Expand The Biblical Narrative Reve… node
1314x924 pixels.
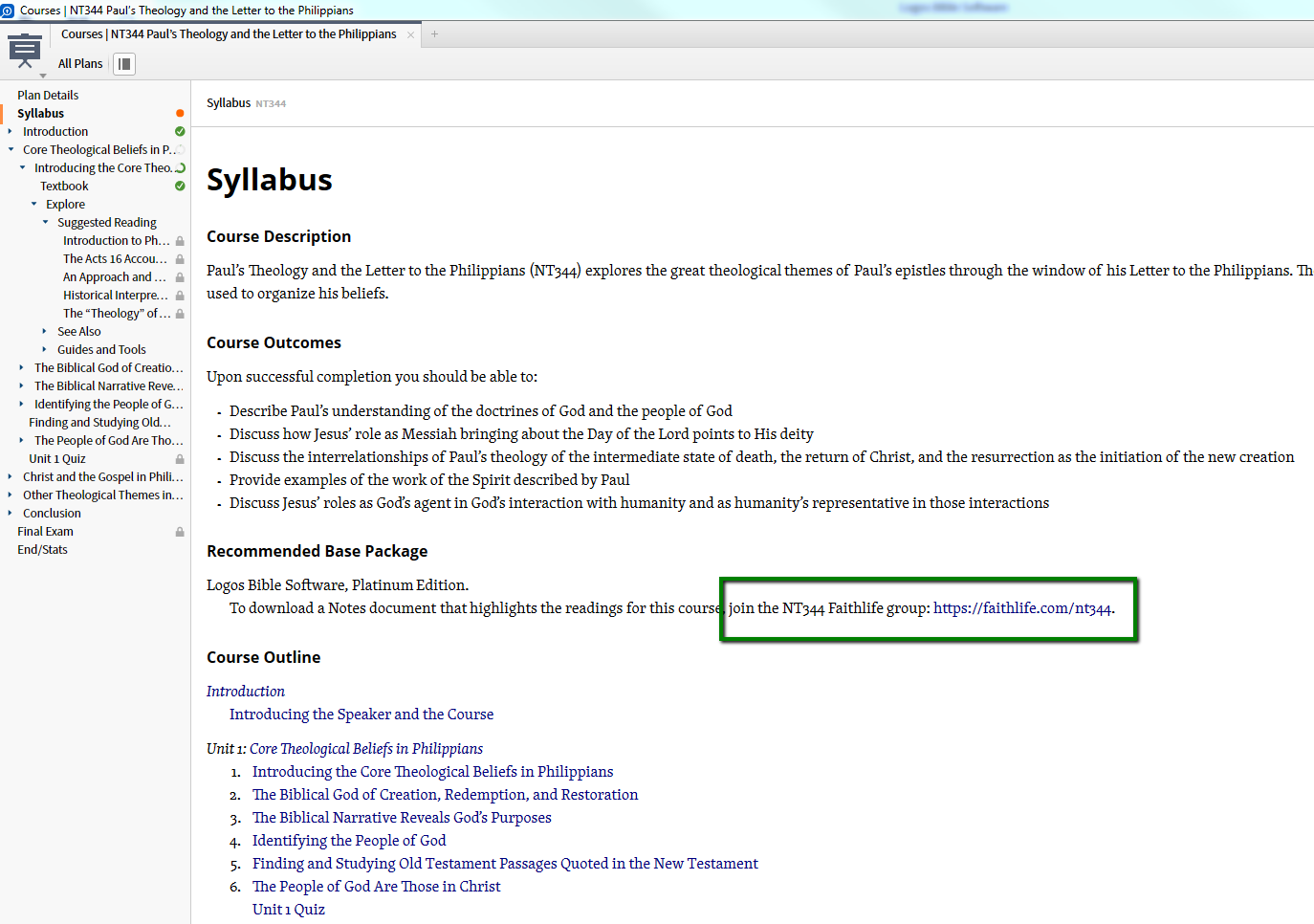tap(22, 385)
